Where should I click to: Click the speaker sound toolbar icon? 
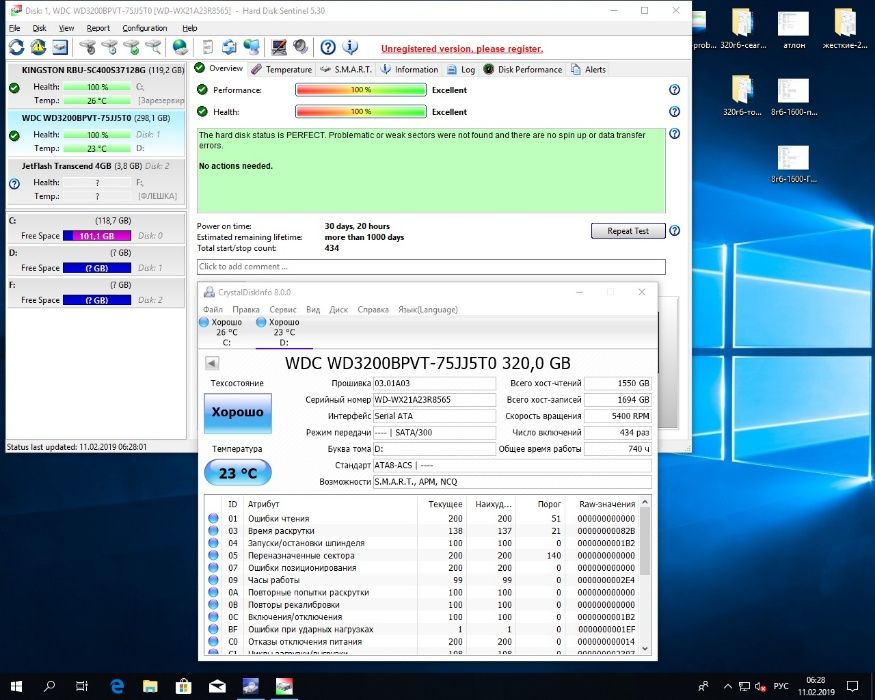click(x=300, y=47)
